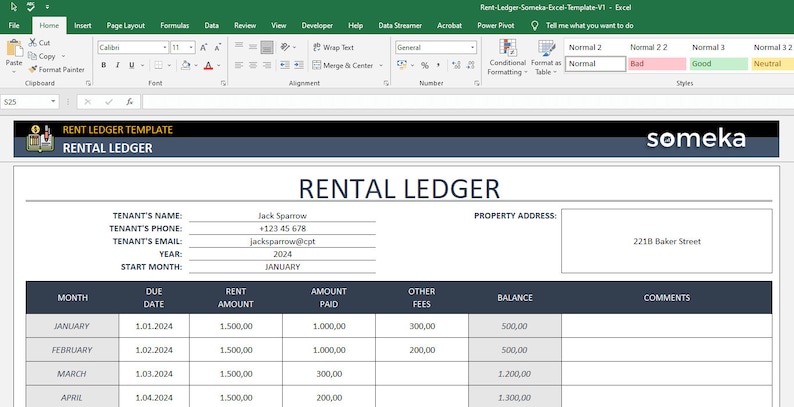Decrease decimal places
The image size is (794, 407).
471,65
